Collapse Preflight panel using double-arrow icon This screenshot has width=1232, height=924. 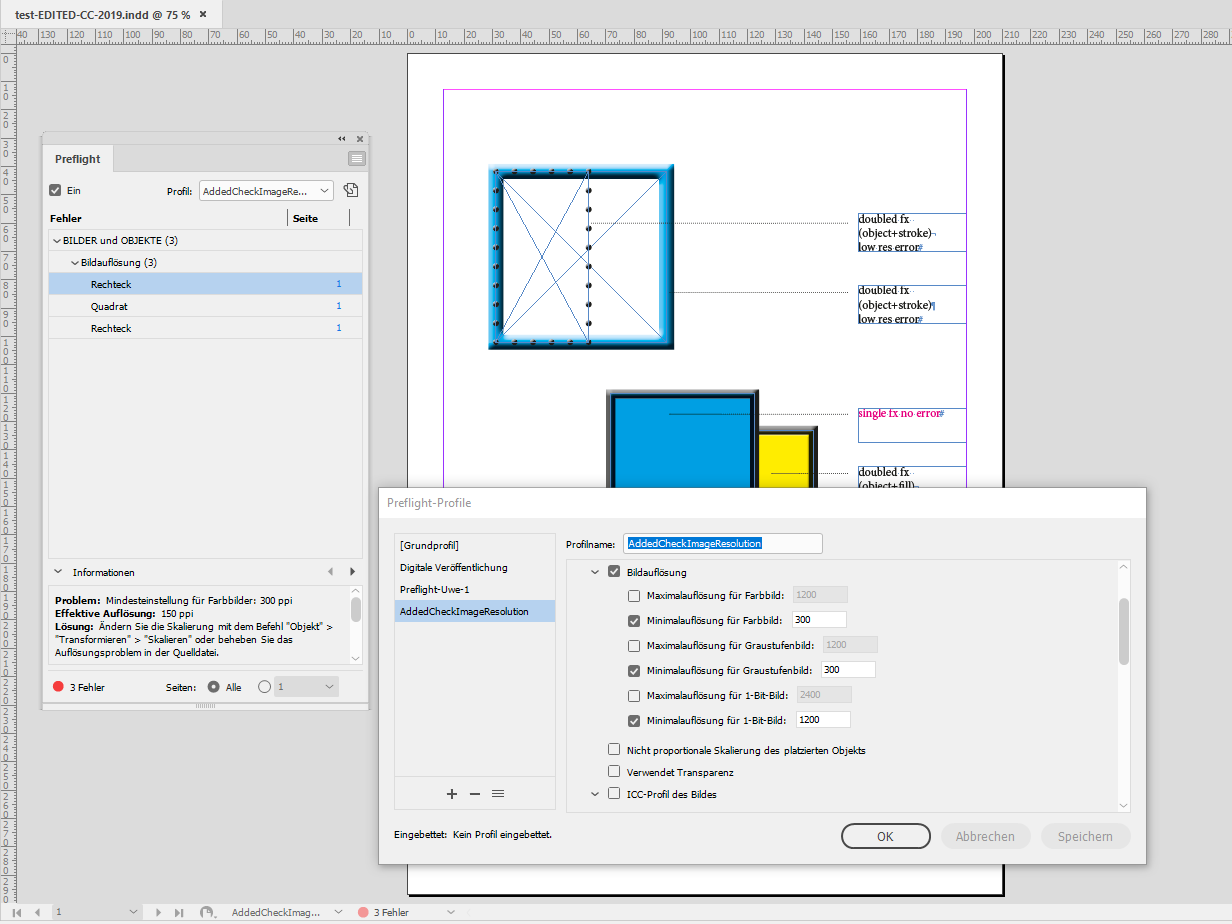pos(341,138)
